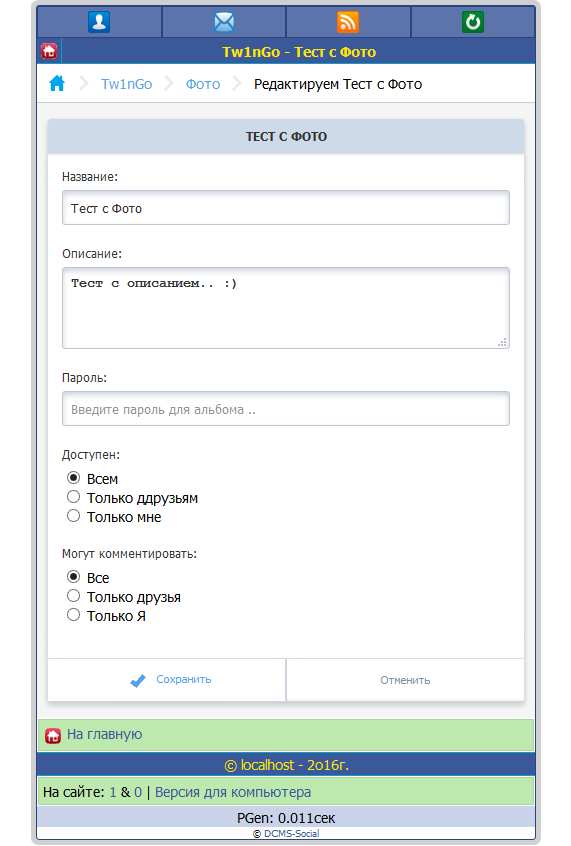Screen dimensions: 571x846
Task: Click the blue checkmark save icon
Action: pyautogui.click(x=138, y=680)
